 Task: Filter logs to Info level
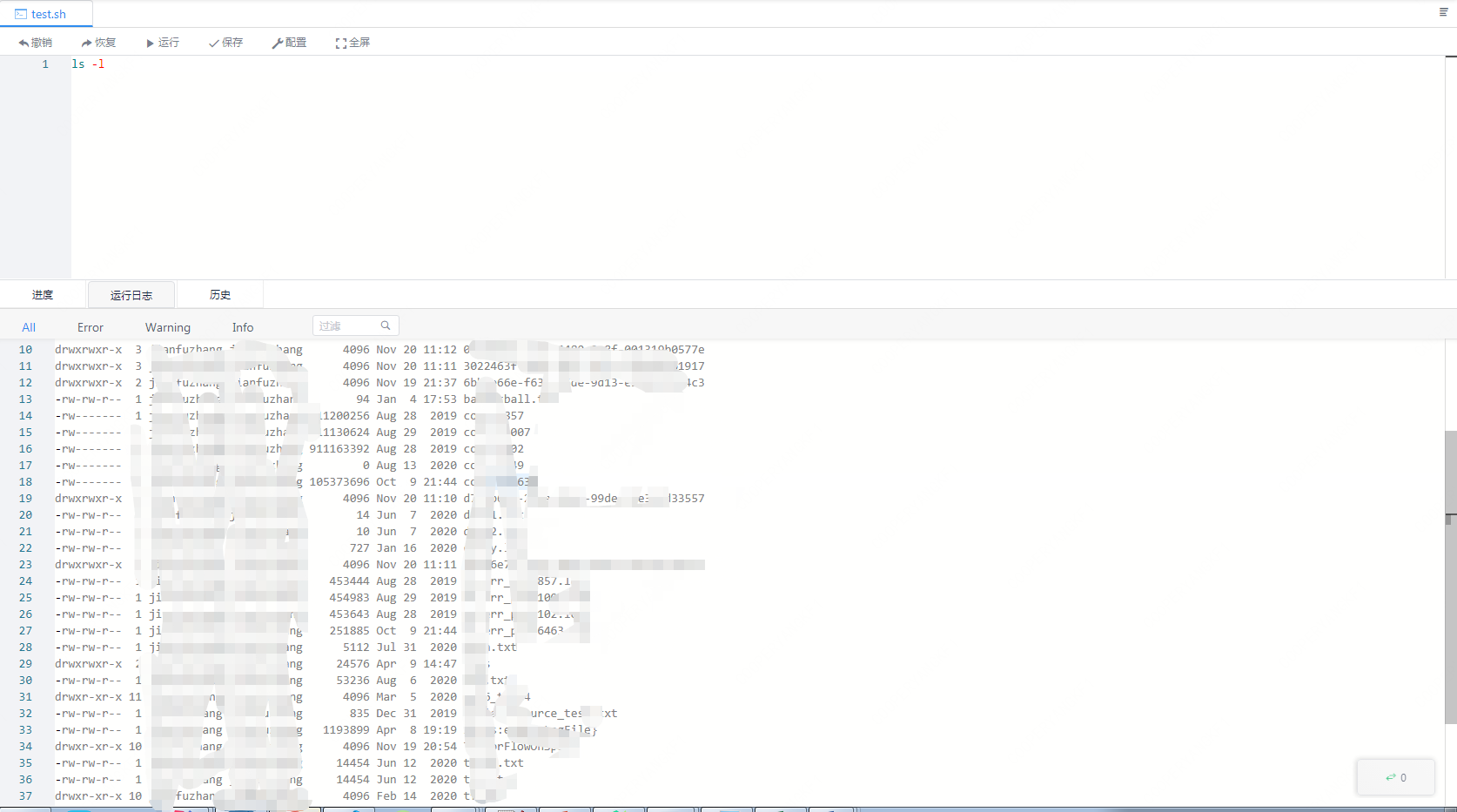point(243,327)
